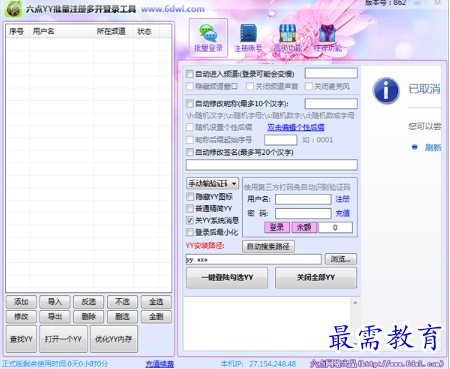The height and width of the screenshot is (369, 450).
Task: Switch to the 注册账号 address book tab
Action: coord(248,38)
